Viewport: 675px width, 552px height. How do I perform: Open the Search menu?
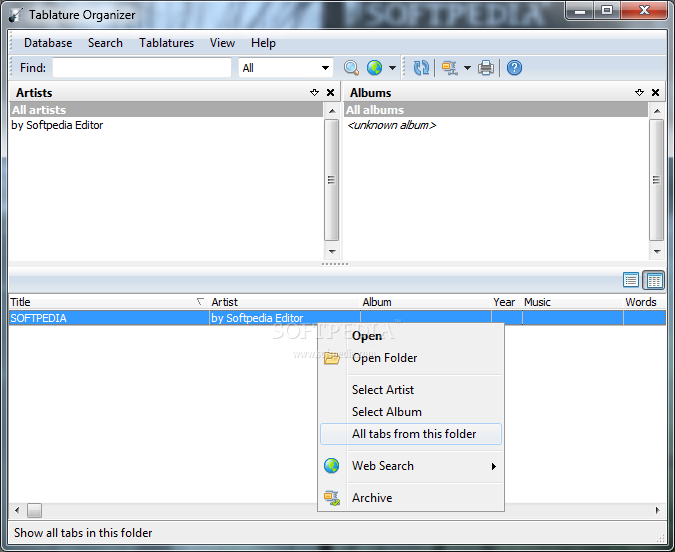click(105, 43)
